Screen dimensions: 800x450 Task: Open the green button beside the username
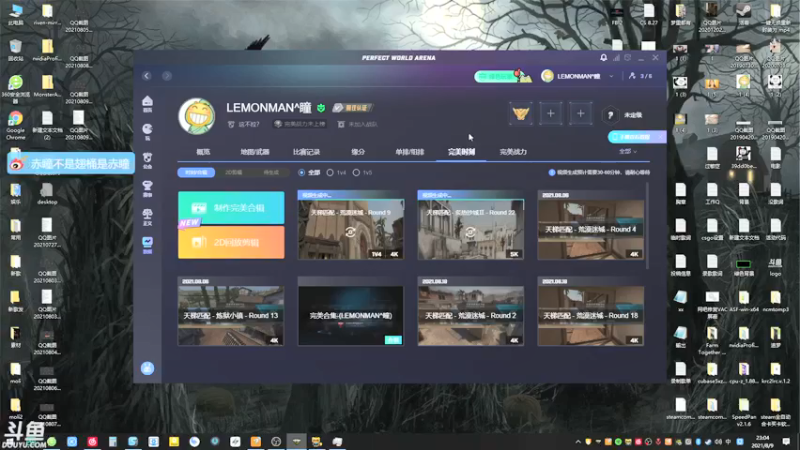[495, 76]
